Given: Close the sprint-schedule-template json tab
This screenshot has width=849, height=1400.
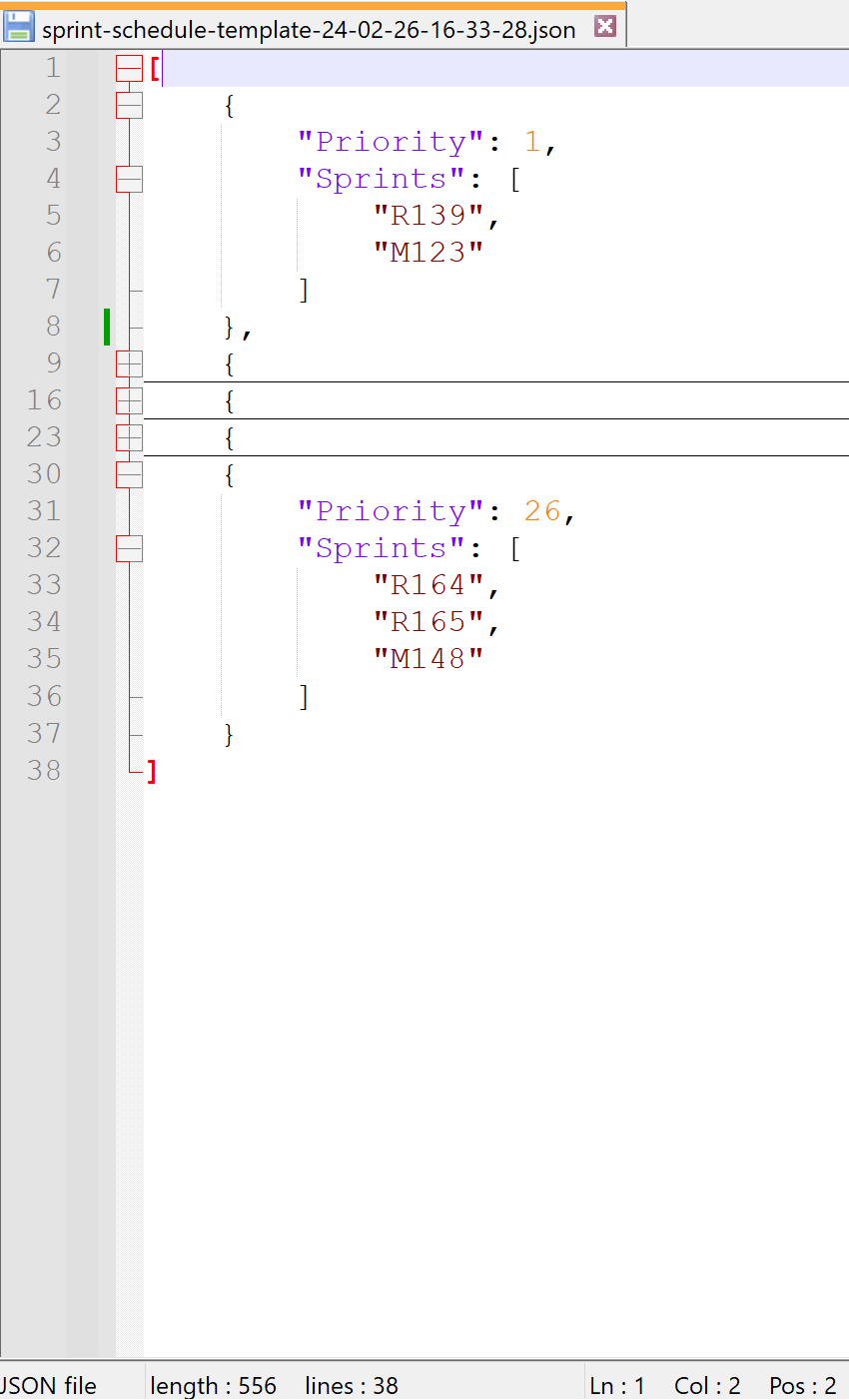Looking at the screenshot, I should [x=604, y=27].
